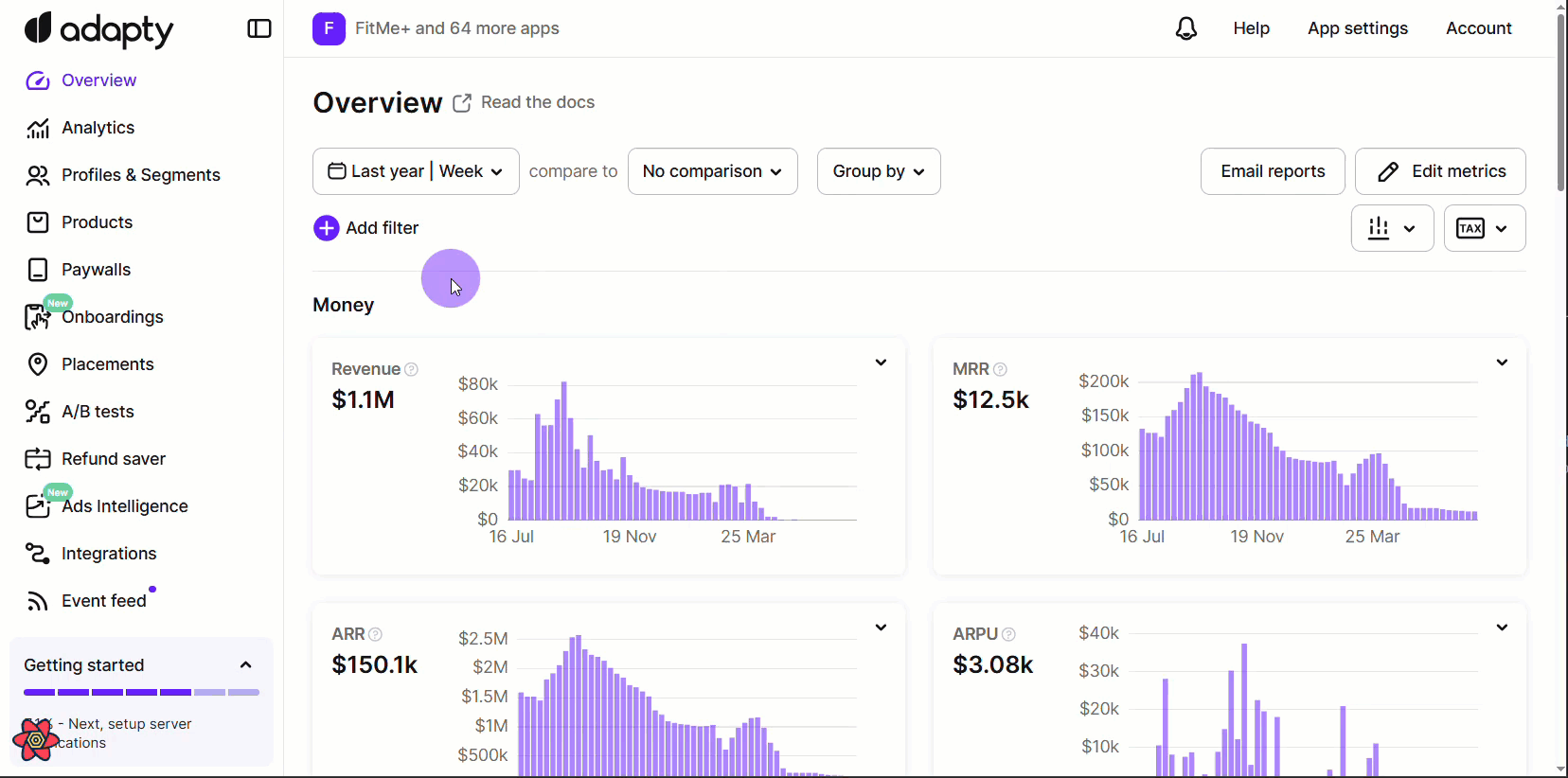Click the Analytics chart icon
Image resolution: width=1568 pixels, height=778 pixels.
click(x=38, y=128)
